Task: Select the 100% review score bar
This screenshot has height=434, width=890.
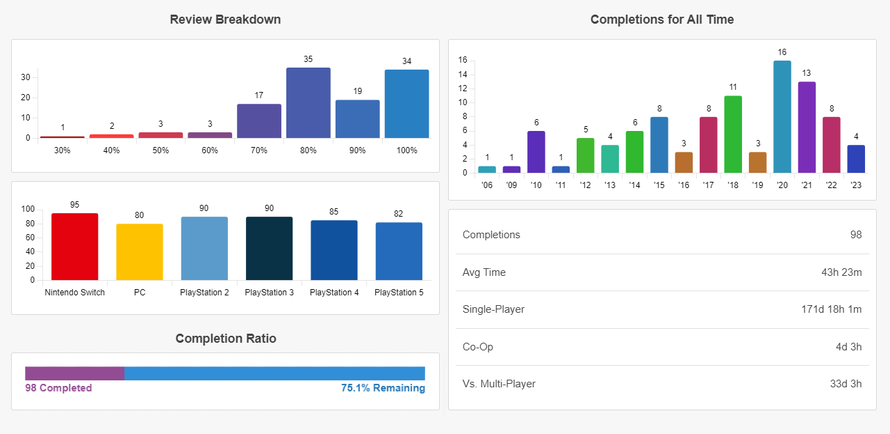Action: pos(406,104)
